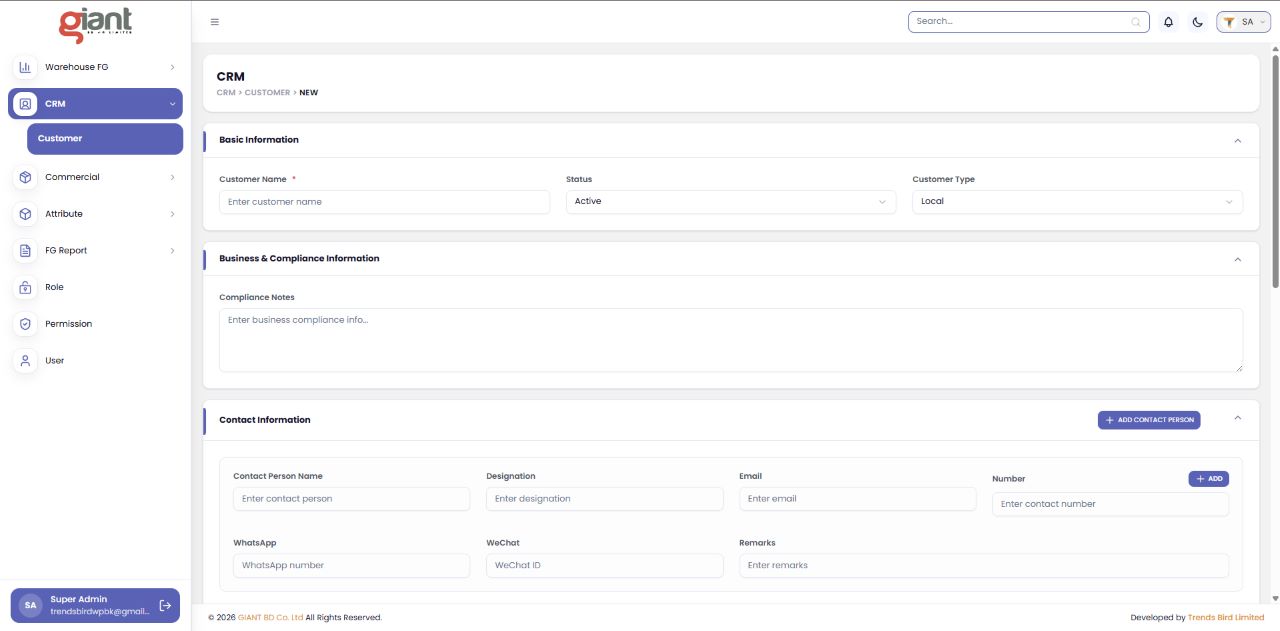Click the SA avatar in sidebar footer

[30, 605]
